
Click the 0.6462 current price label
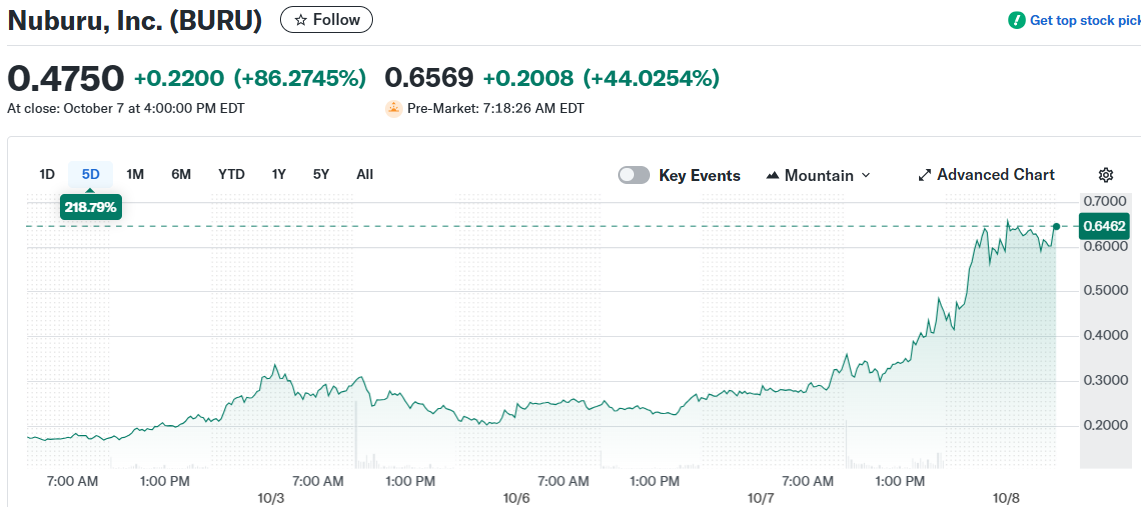(1104, 226)
